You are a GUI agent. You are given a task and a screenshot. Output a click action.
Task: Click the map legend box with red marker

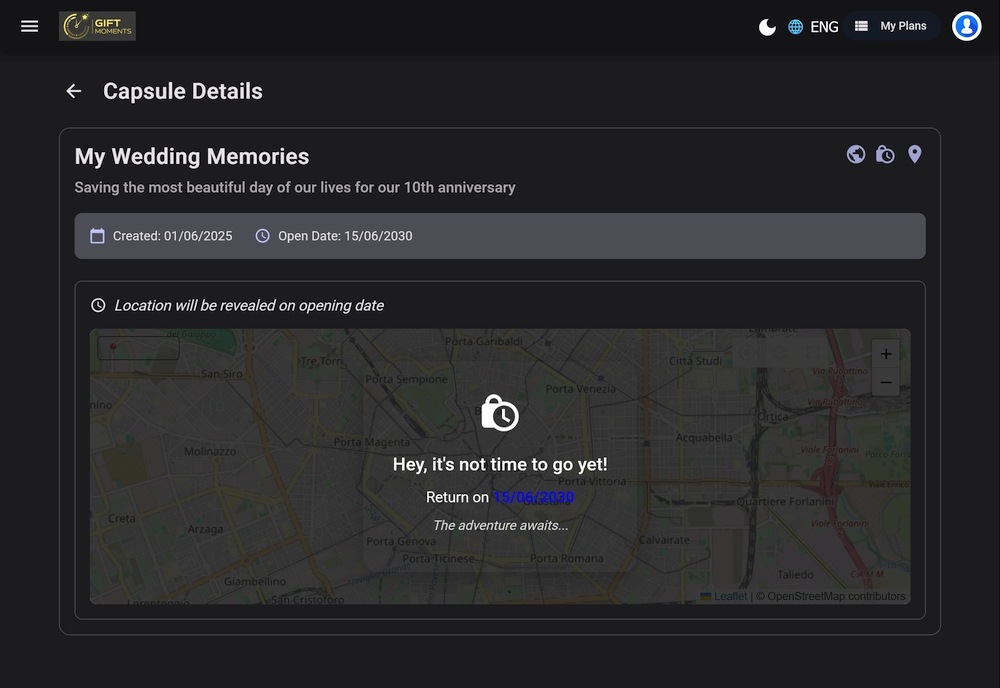coord(138,348)
